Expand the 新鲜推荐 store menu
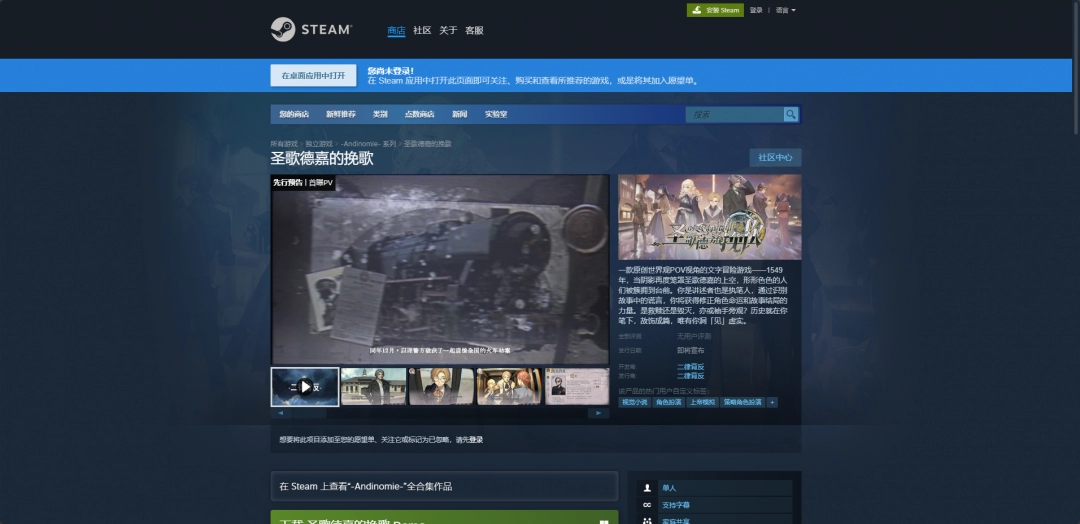1080x524 pixels. pyautogui.click(x=341, y=114)
